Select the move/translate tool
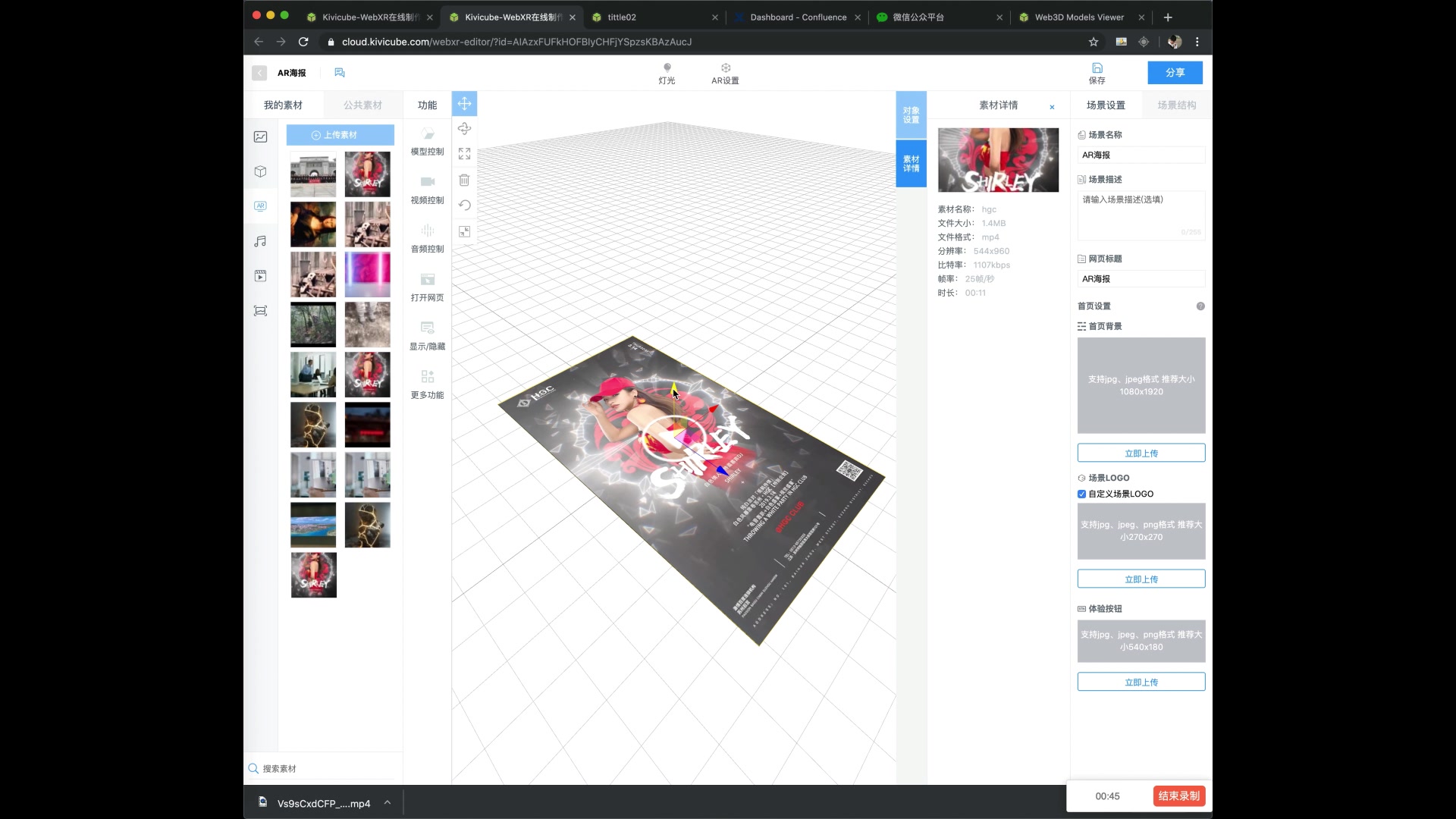 point(464,104)
